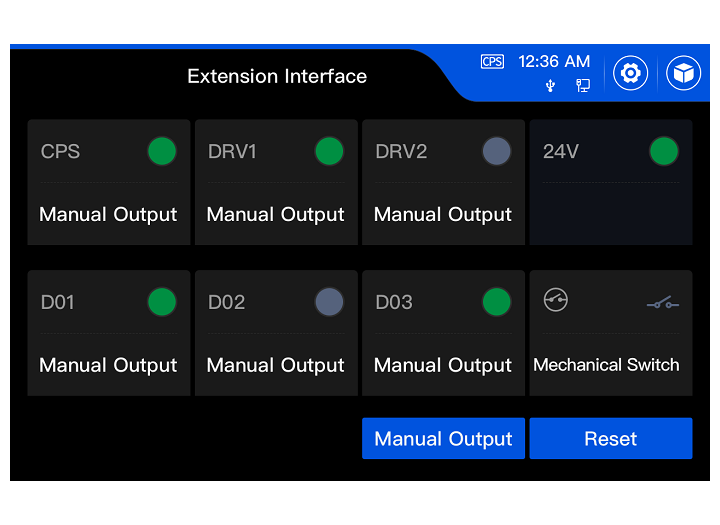Click the 12:36 AM clock display
The image size is (720, 525).
(554, 62)
